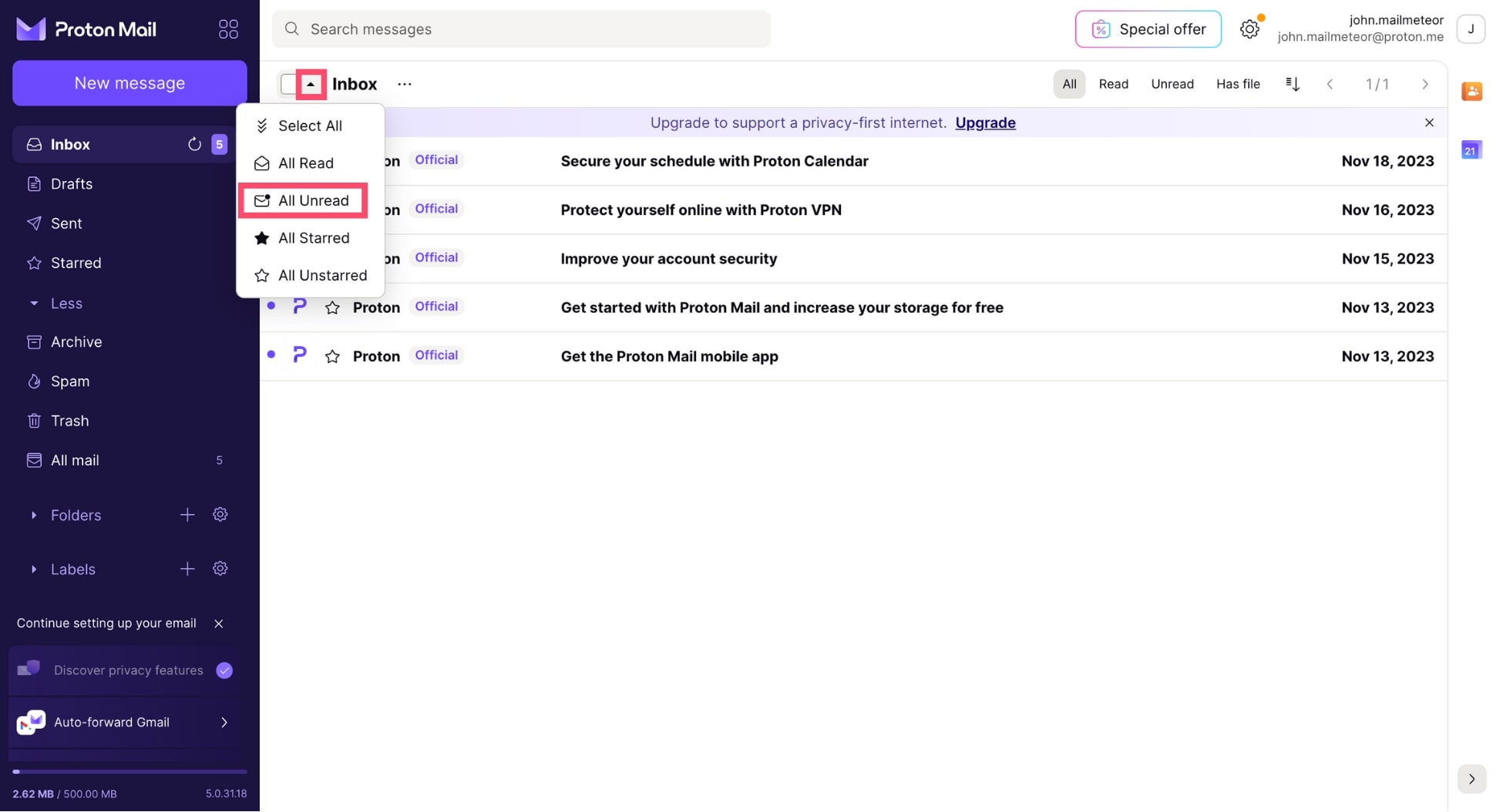
Task: Add a new label with plus icon
Action: [187, 569]
